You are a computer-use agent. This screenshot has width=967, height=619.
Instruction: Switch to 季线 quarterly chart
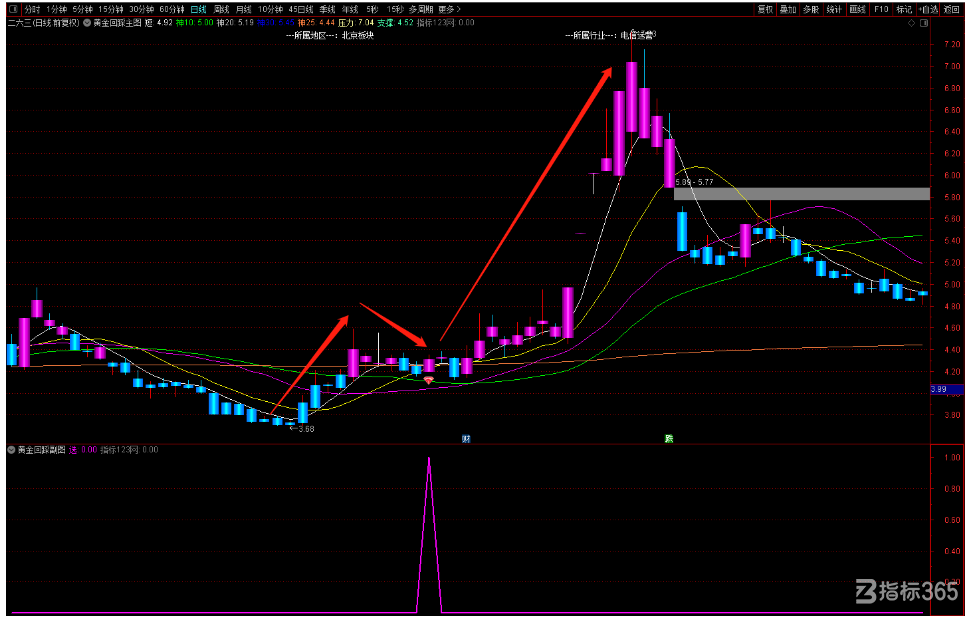[327, 9]
